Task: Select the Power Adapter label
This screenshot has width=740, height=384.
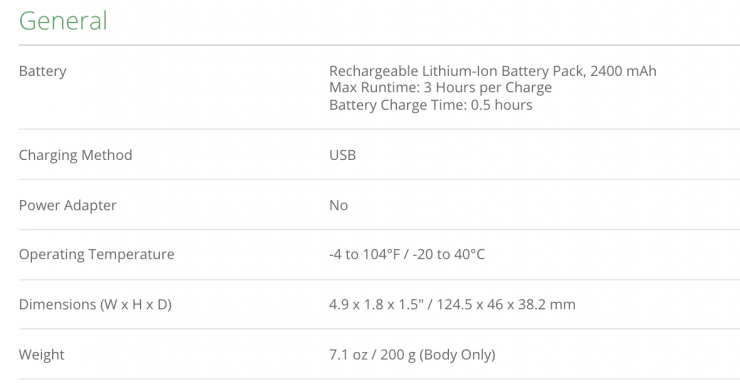Action: (67, 205)
